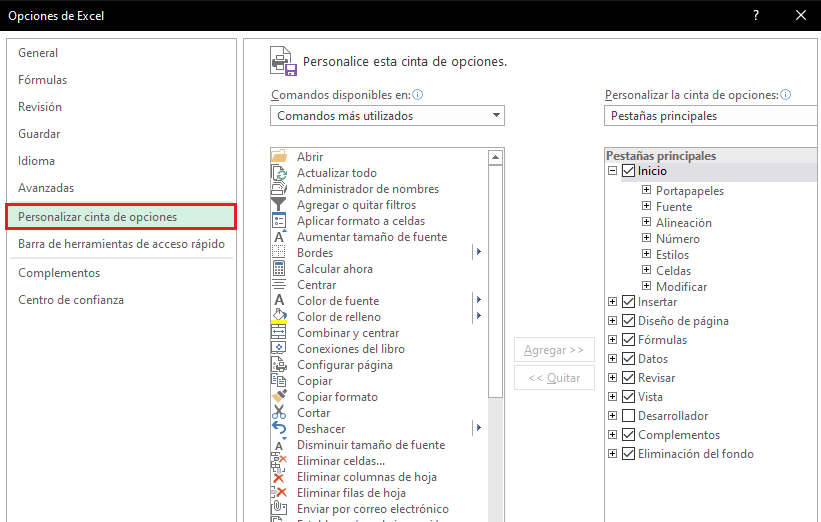
Task: Select the Estilos group in tree
Action: pos(672,255)
